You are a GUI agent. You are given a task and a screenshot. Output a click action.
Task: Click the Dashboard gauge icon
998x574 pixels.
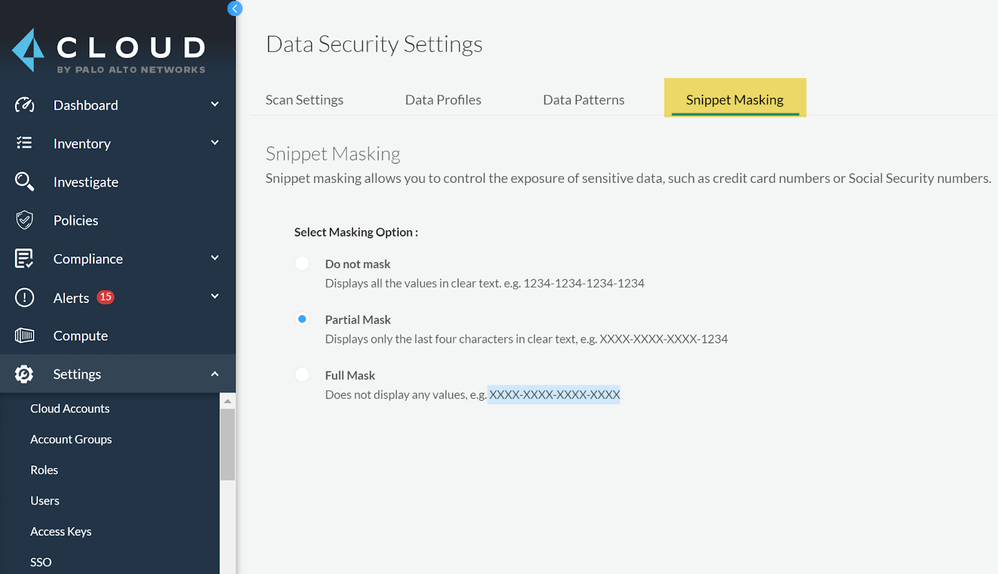pos(25,105)
